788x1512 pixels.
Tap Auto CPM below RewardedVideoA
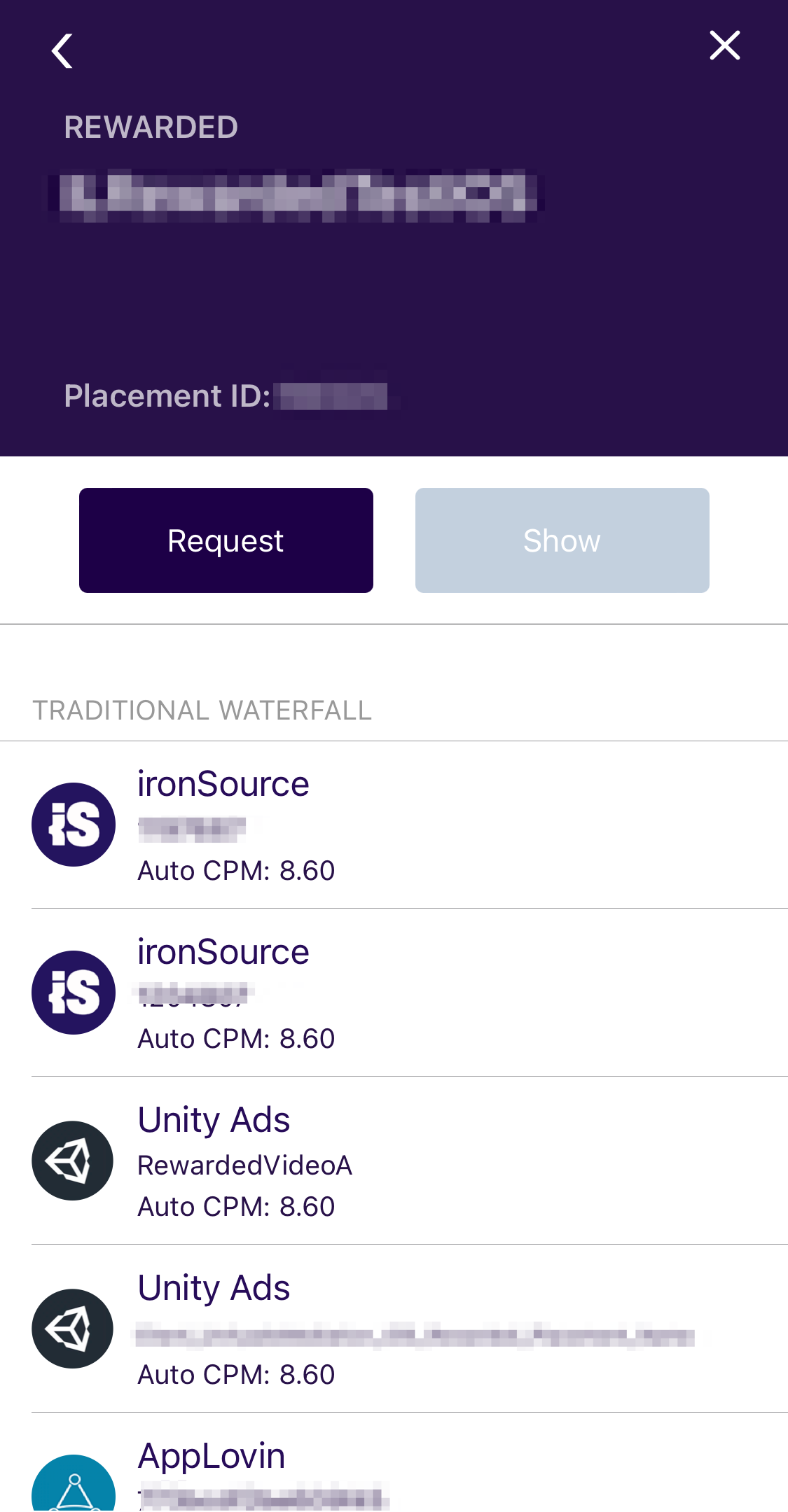point(237,1207)
